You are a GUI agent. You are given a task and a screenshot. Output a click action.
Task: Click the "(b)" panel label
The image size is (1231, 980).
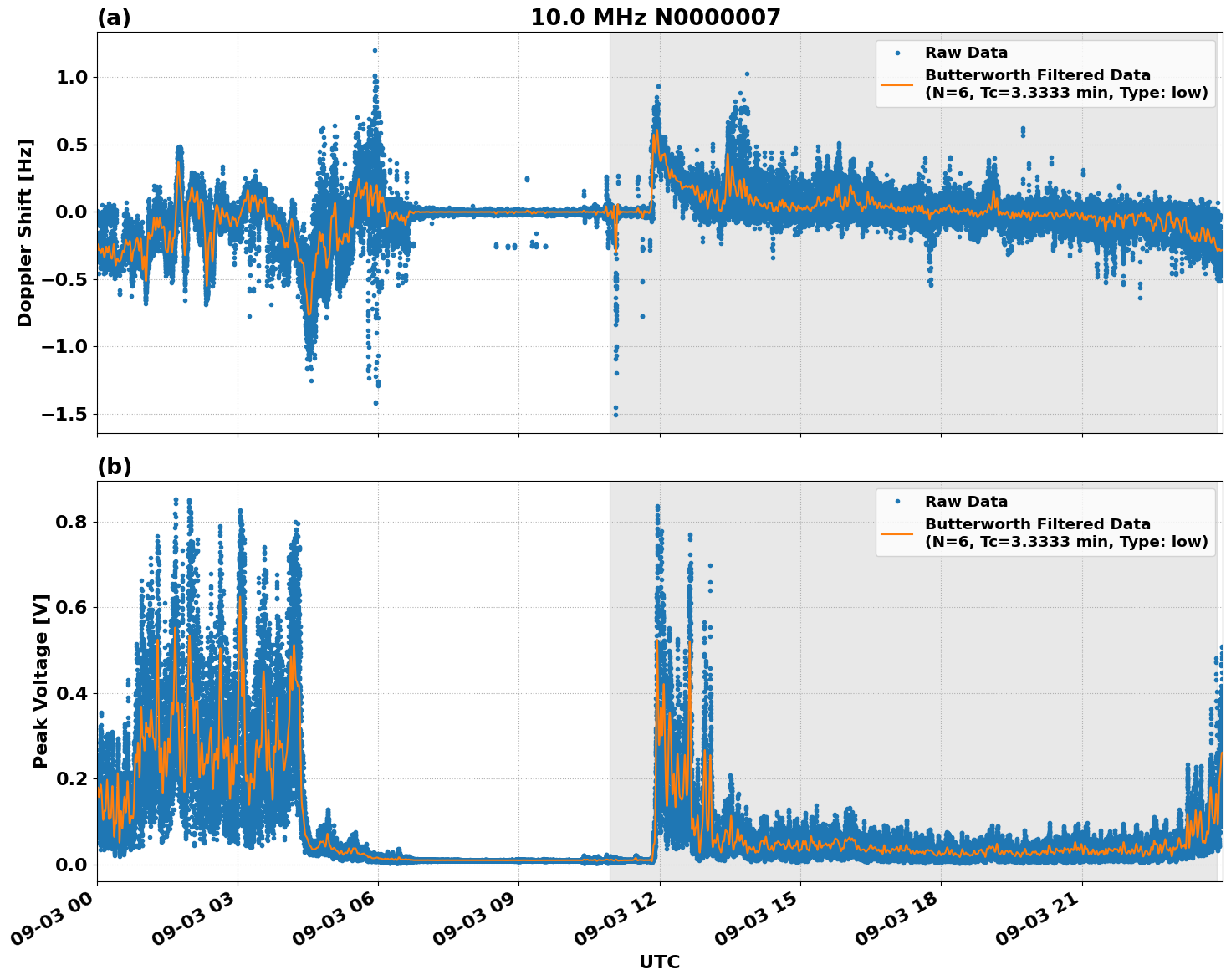click(114, 467)
